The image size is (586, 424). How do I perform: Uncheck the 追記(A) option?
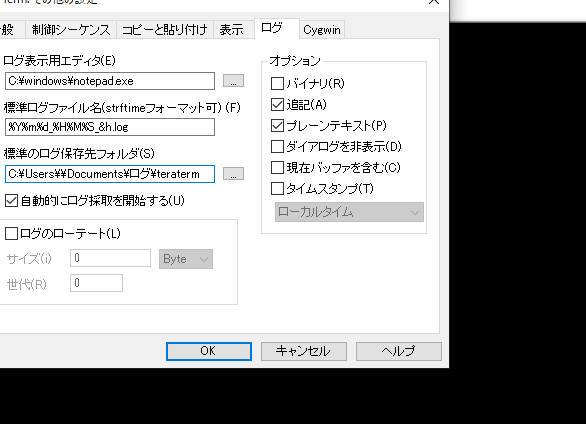[x=277, y=105]
